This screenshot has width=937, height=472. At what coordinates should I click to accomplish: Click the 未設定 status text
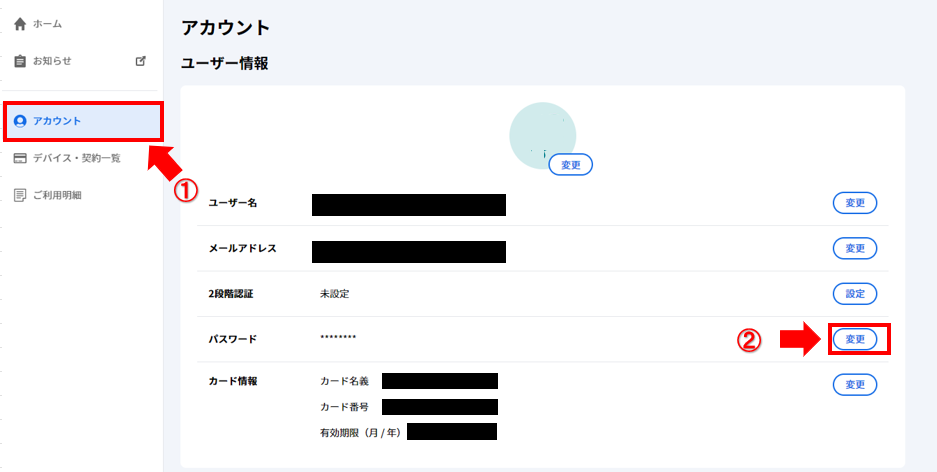pos(335,294)
